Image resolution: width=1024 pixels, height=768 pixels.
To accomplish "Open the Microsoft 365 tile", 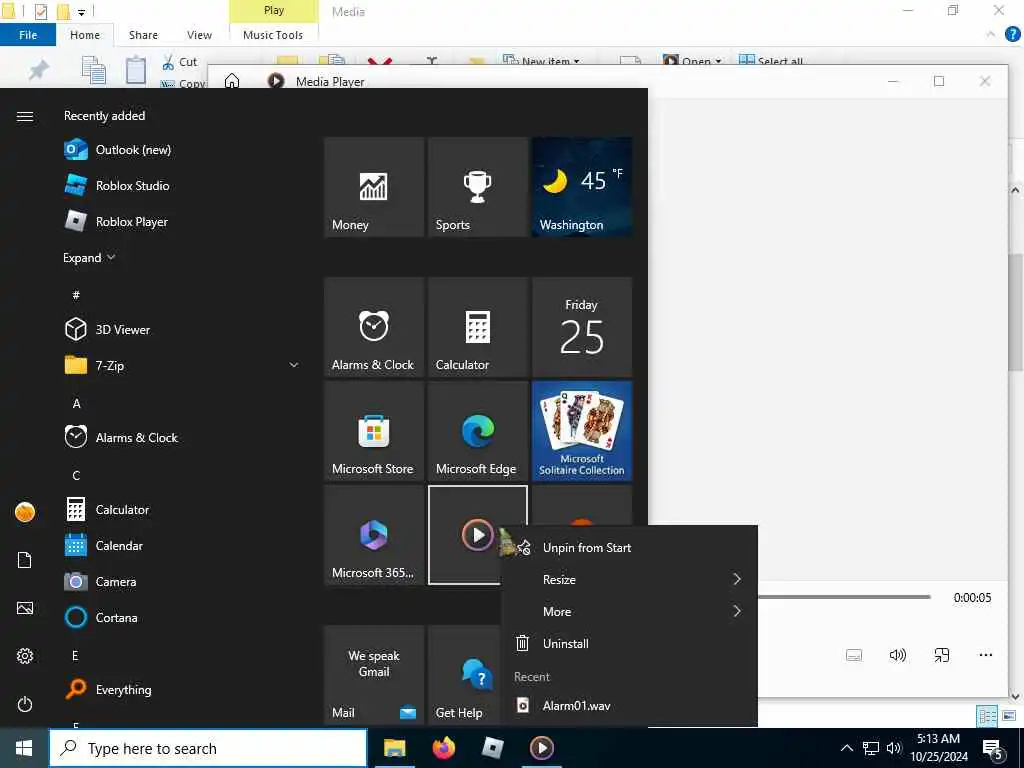I will coord(374,535).
